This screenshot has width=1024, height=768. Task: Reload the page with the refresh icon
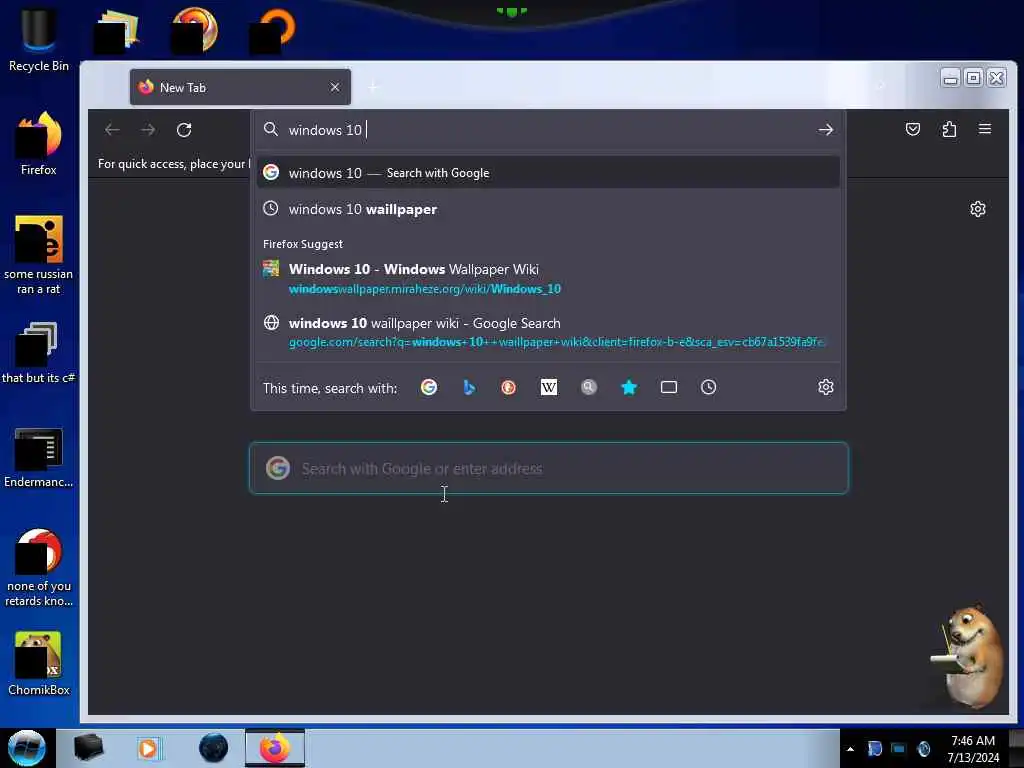(x=184, y=130)
